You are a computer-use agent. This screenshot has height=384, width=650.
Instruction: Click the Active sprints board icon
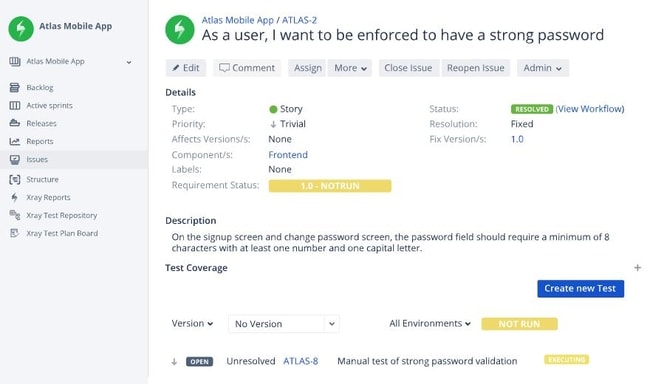point(15,105)
